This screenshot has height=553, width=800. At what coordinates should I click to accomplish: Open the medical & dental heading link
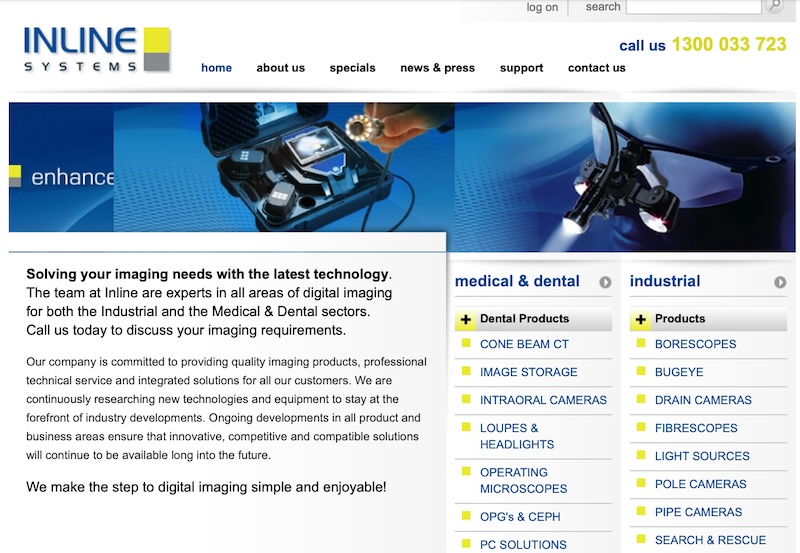[517, 281]
